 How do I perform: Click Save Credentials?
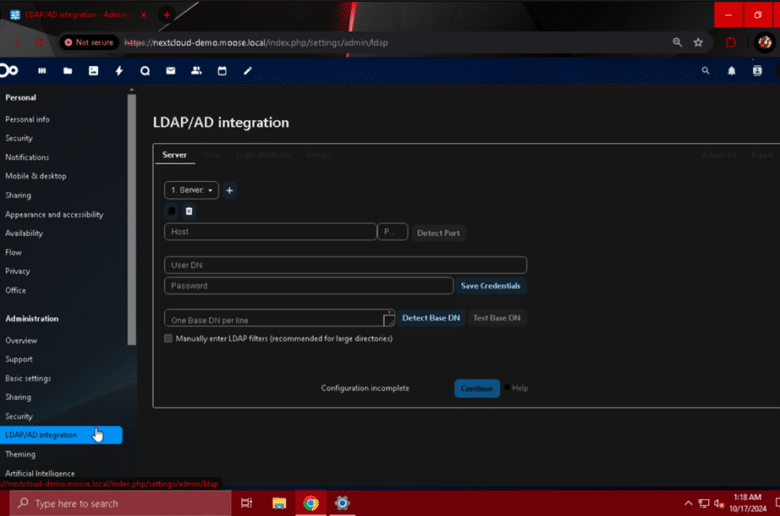(490, 286)
